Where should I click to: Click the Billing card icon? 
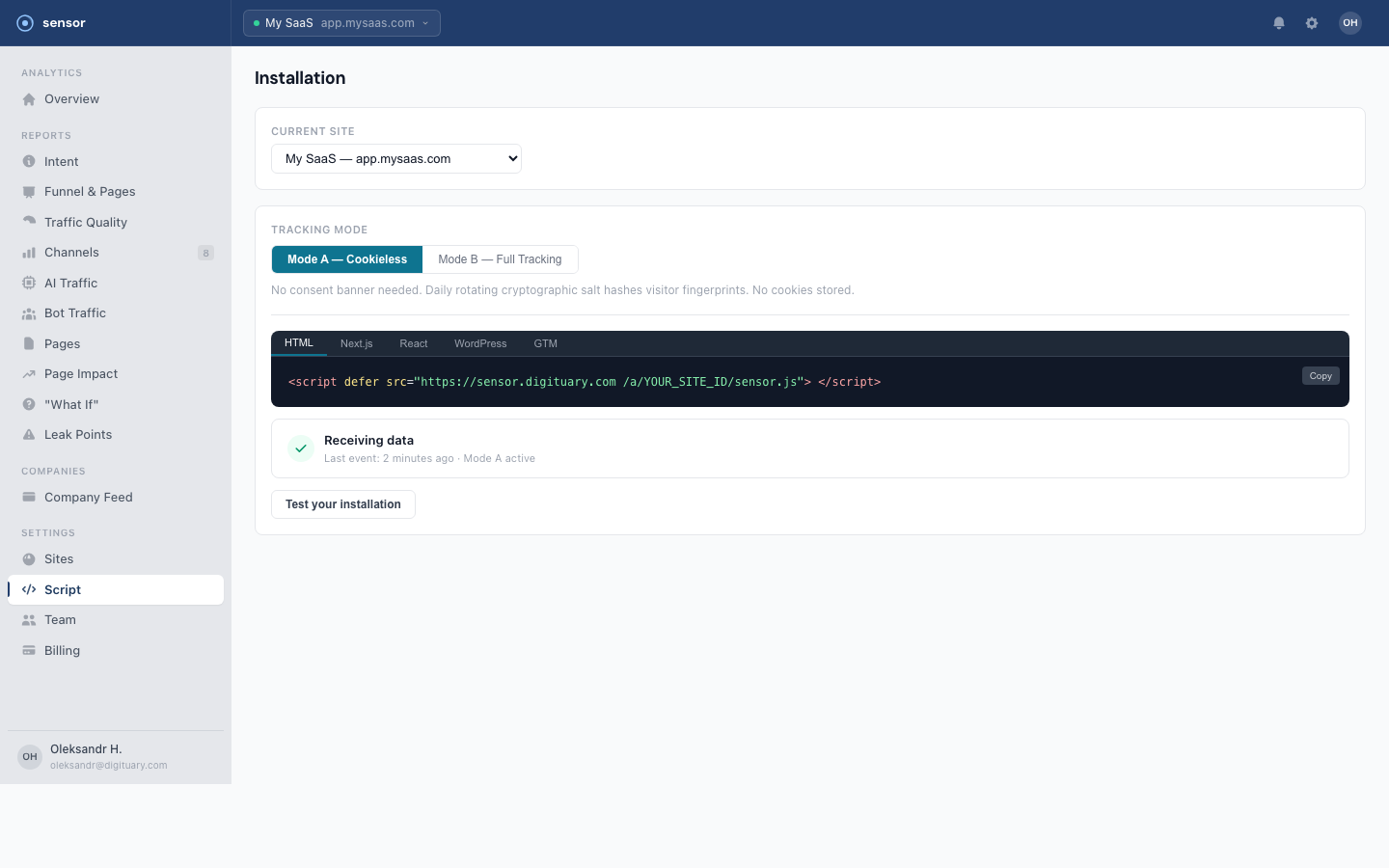[29, 651]
